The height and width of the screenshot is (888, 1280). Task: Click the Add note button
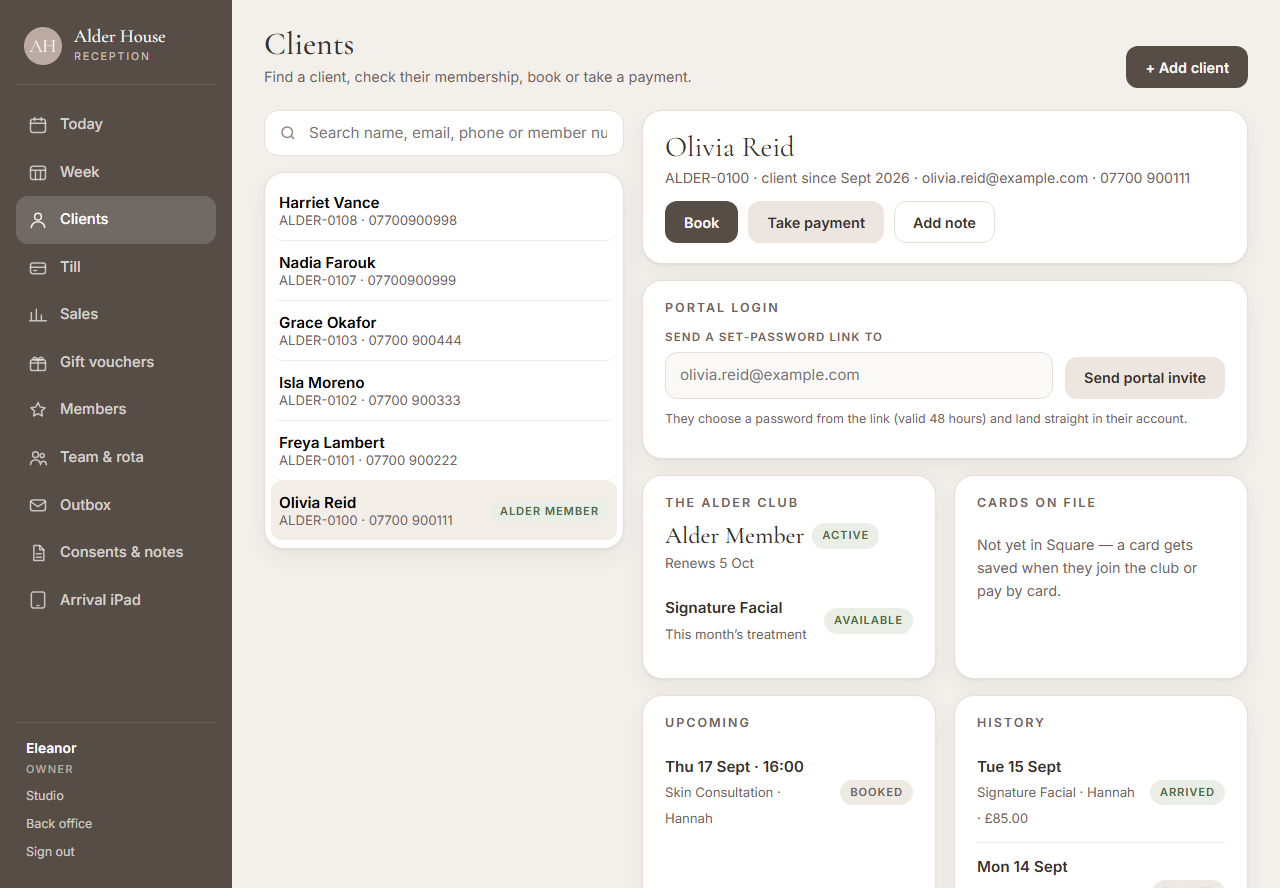[944, 222]
